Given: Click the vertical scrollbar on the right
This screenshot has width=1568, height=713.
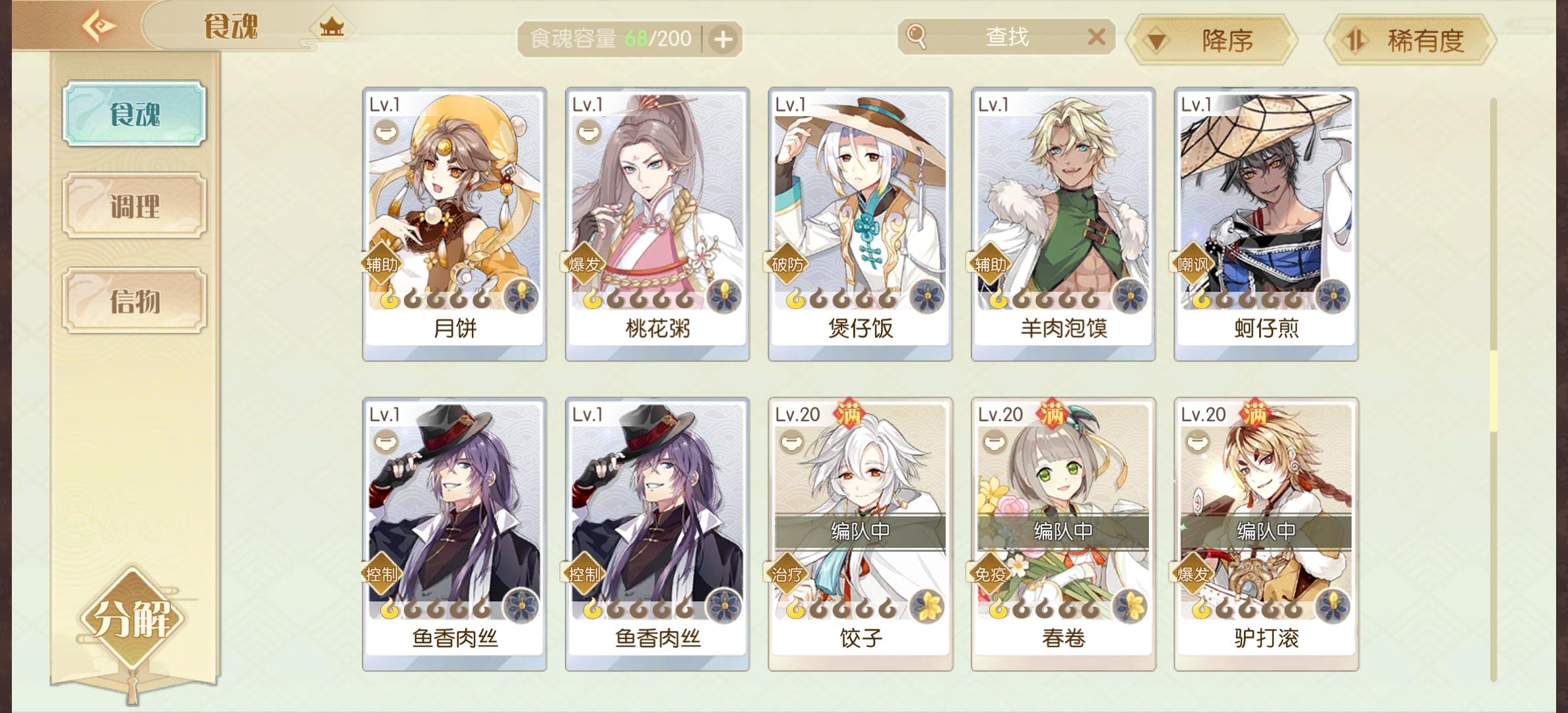Looking at the screenshot, I should 1493,390.
